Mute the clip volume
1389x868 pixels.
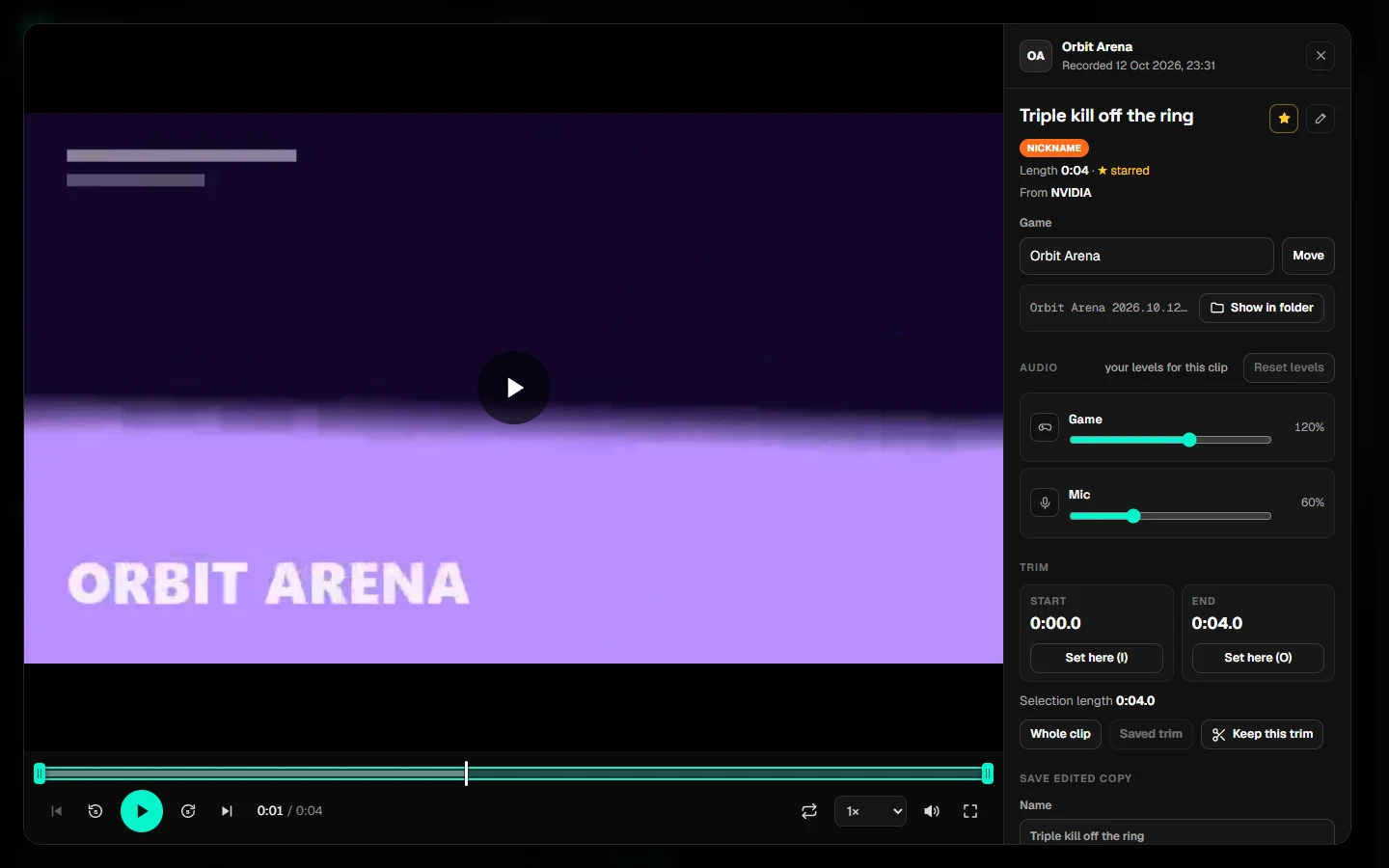tap(932, 811)
